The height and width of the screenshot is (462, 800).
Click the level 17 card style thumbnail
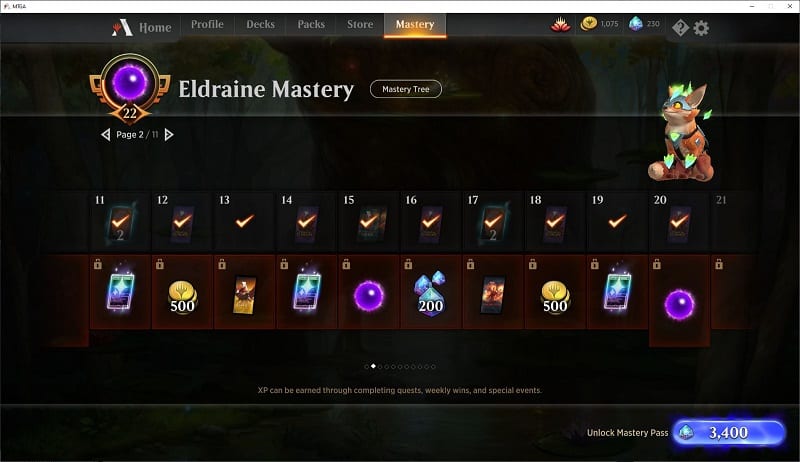492,294
